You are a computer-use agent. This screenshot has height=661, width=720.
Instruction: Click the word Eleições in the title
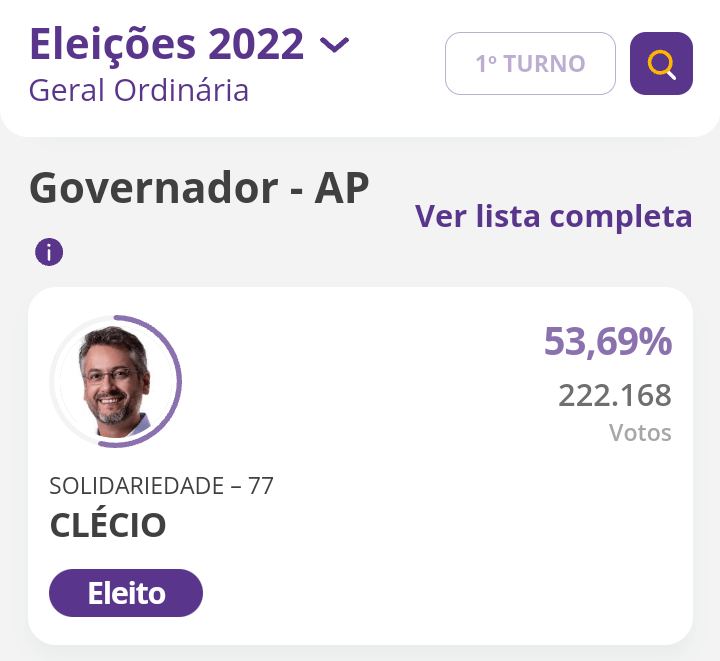click(x=111, y=44)
